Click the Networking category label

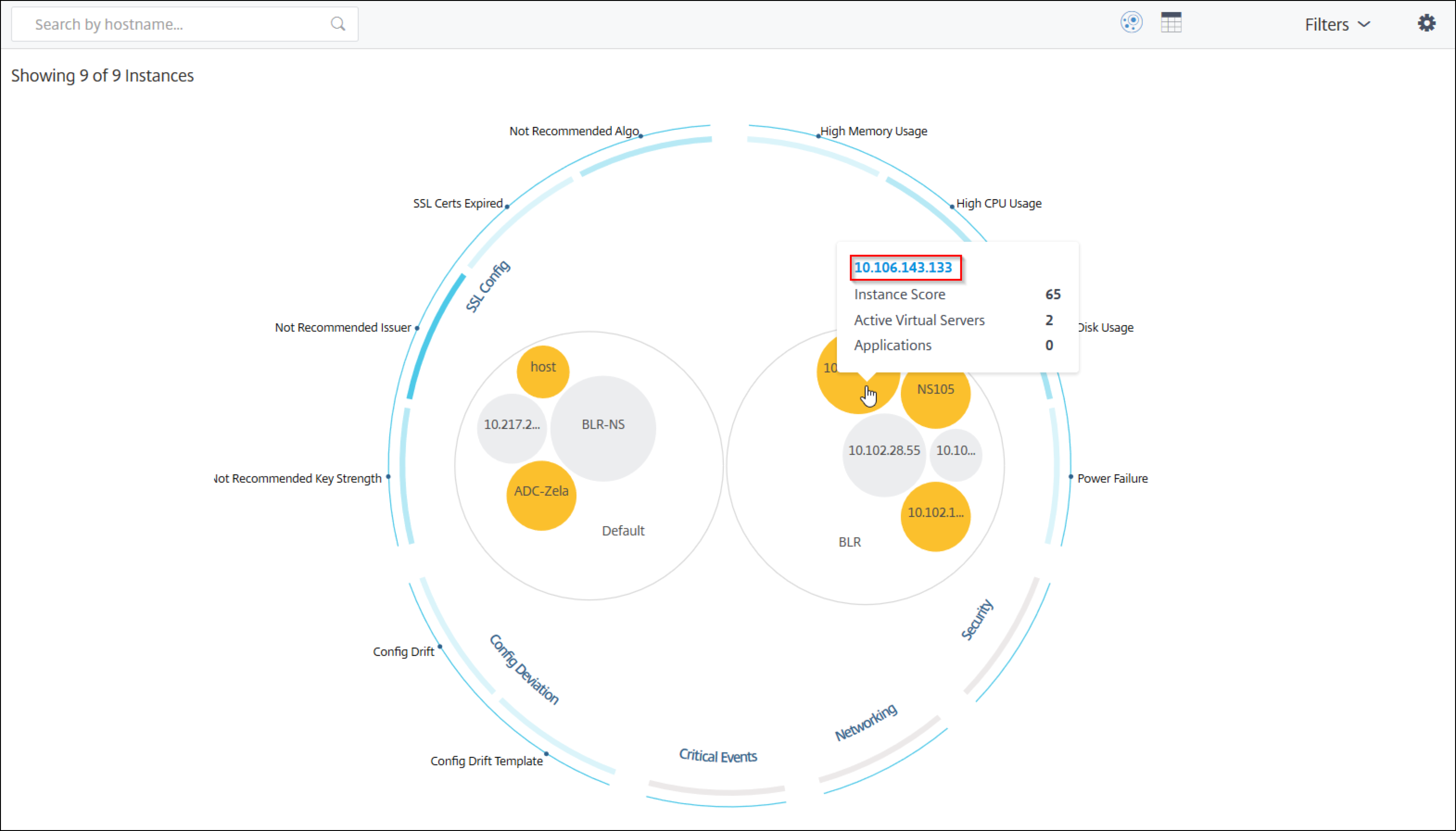(866, 722)
